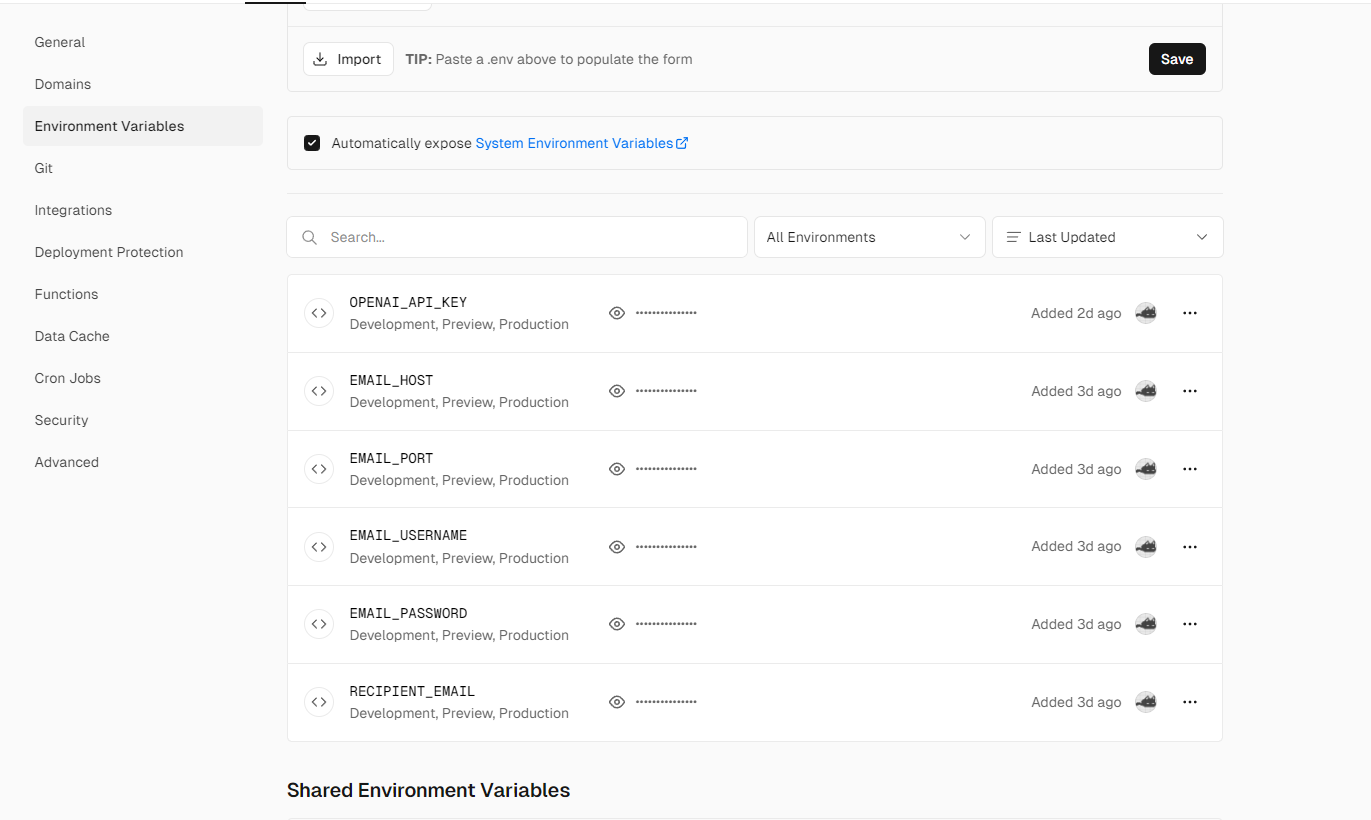Reveal the EMAIL_HOST value with eye icon
This screenshot has height=820, width=1371.
(x=617, y=391)
